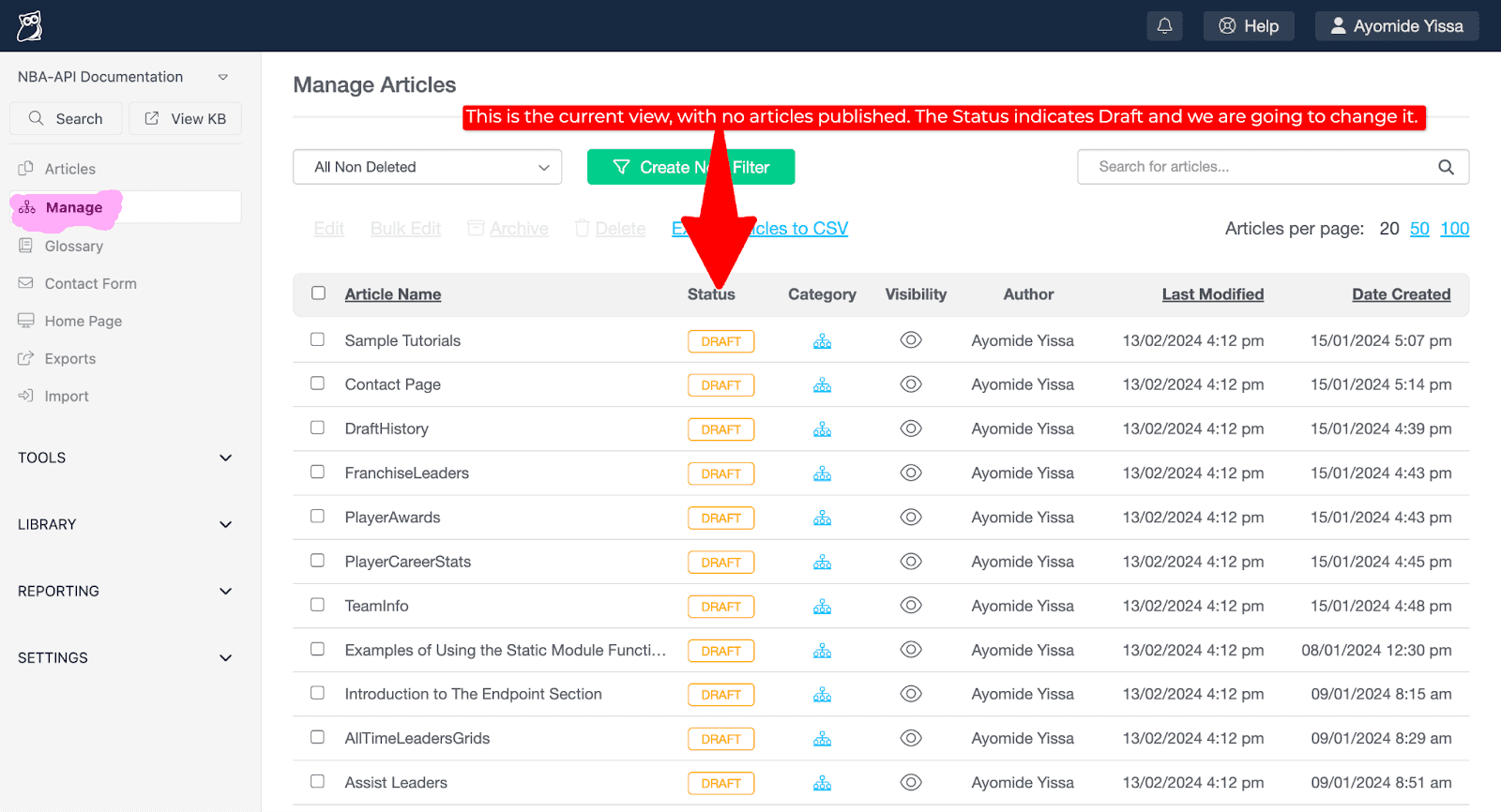Click category icon for TeamInfo
Viewport: 1501px width, 812px height.
(823, 607)
